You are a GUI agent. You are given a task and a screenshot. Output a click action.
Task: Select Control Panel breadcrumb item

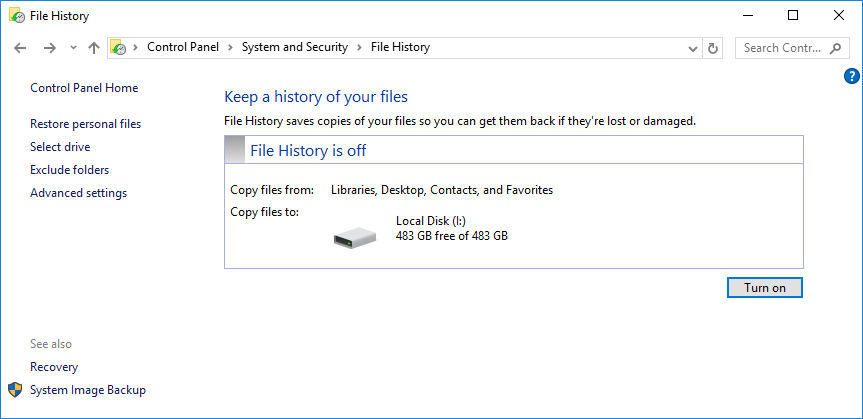[183, 47]
